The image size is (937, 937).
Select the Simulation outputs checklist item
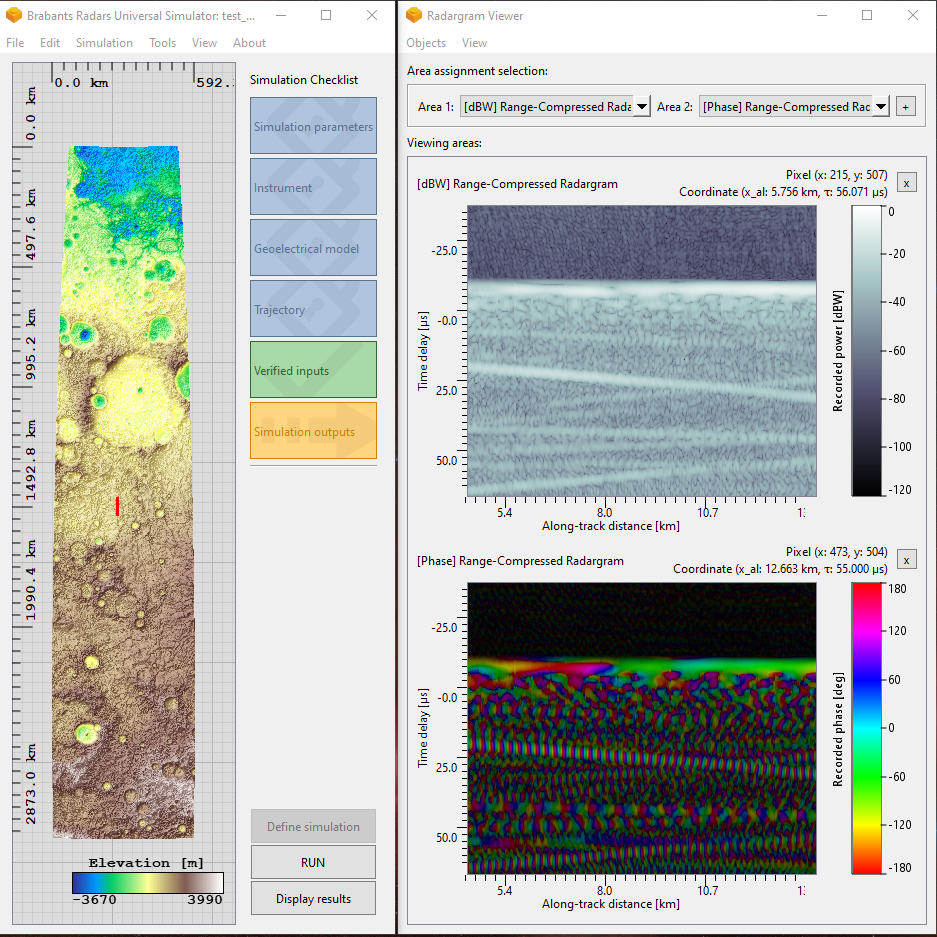coord(312,431)
